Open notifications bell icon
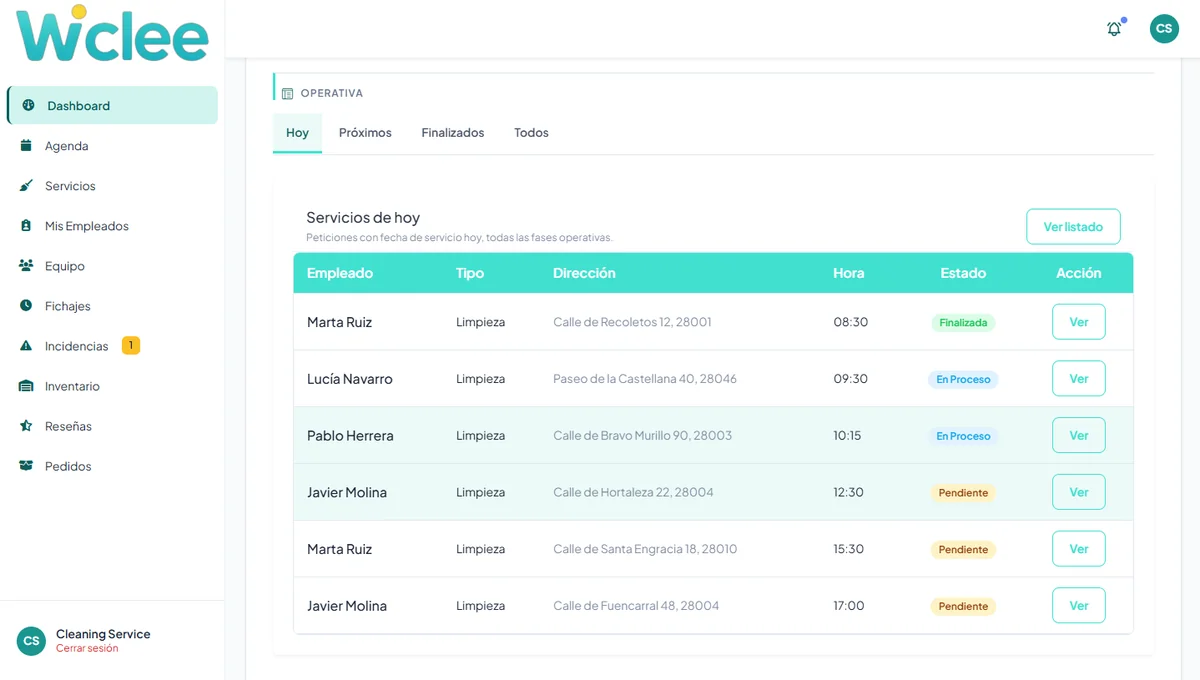The image size is (1200, 680). coord(1114,29)
